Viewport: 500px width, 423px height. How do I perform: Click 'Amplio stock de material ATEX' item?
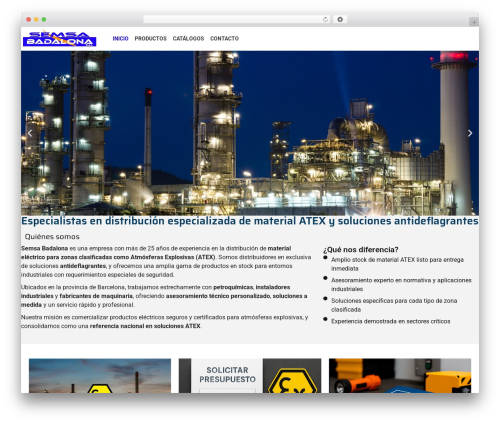397,264
